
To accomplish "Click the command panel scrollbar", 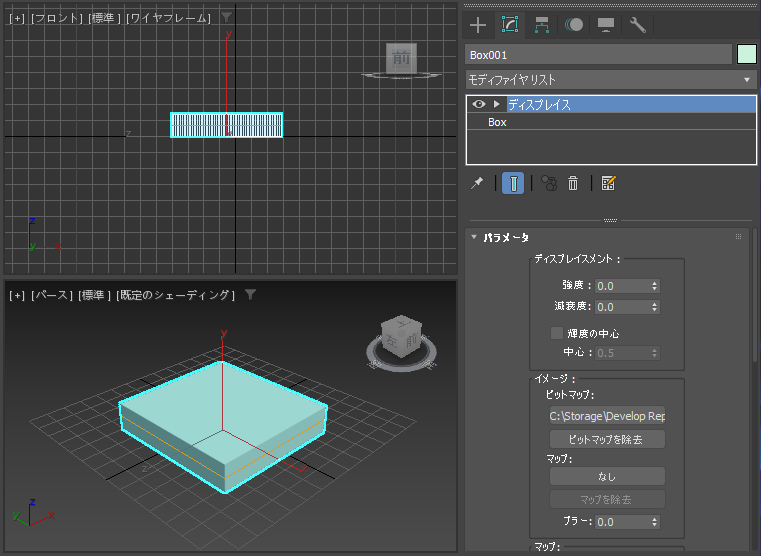I will pos(755,295).
